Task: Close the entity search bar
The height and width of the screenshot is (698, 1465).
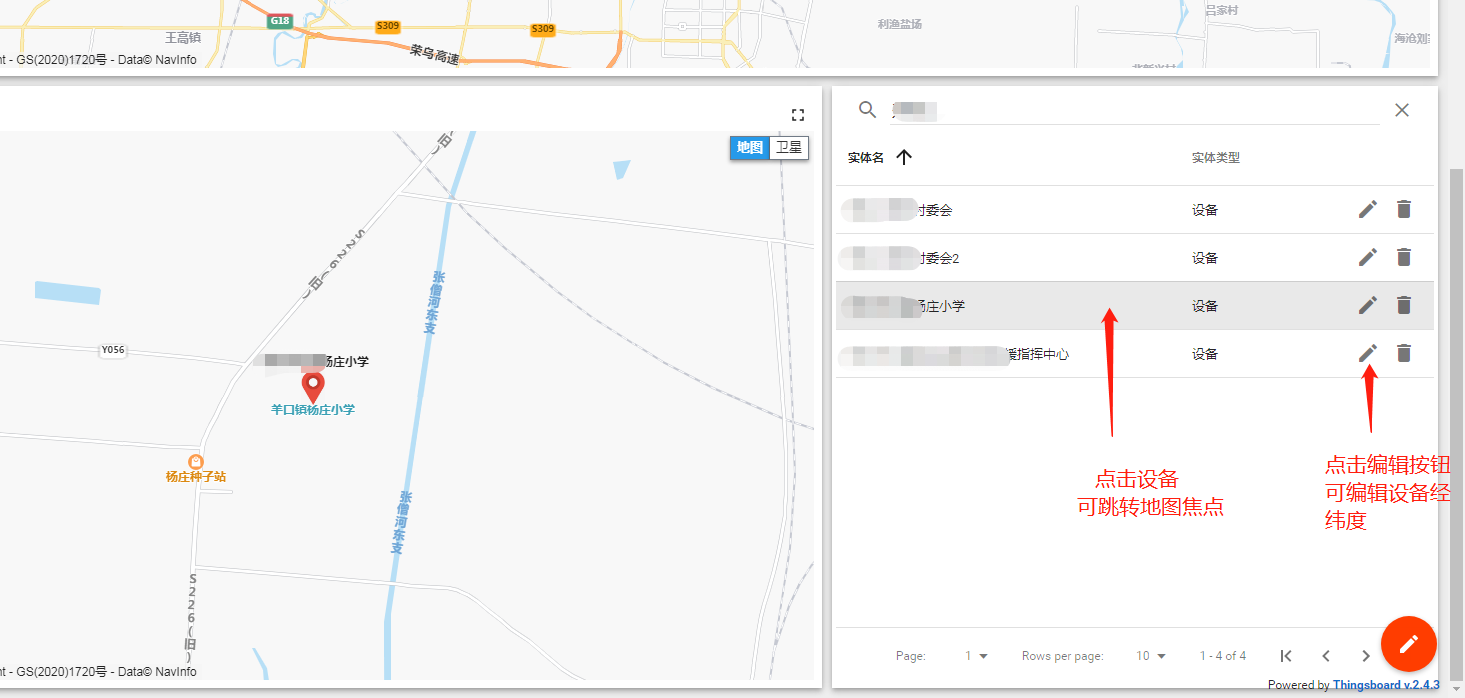Action: (x=1401, y=110)
